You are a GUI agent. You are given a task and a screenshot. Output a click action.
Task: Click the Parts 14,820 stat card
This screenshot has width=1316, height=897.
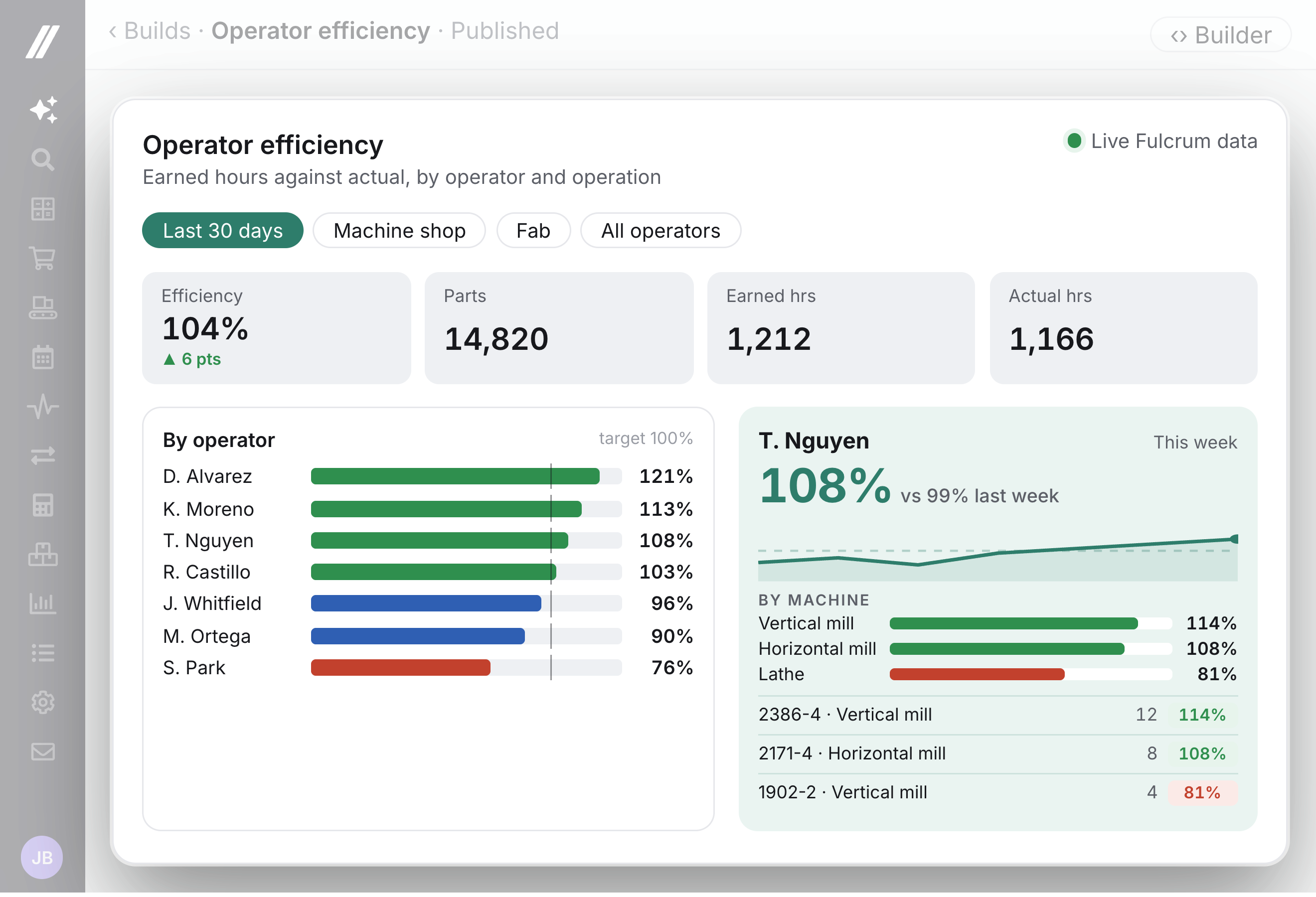[x=559, y=329]
